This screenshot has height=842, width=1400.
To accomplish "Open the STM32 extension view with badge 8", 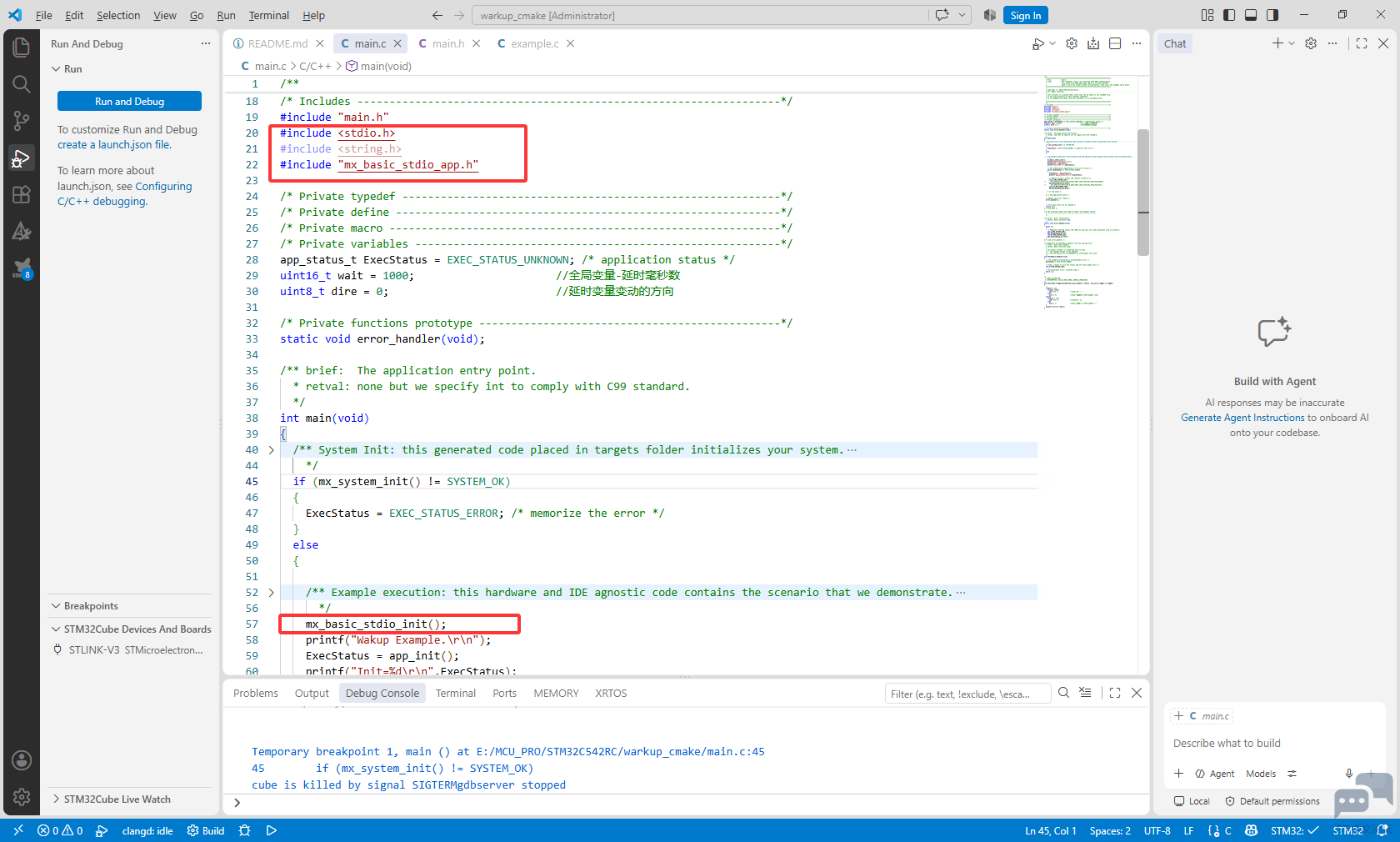I will [x=22, y=268].
